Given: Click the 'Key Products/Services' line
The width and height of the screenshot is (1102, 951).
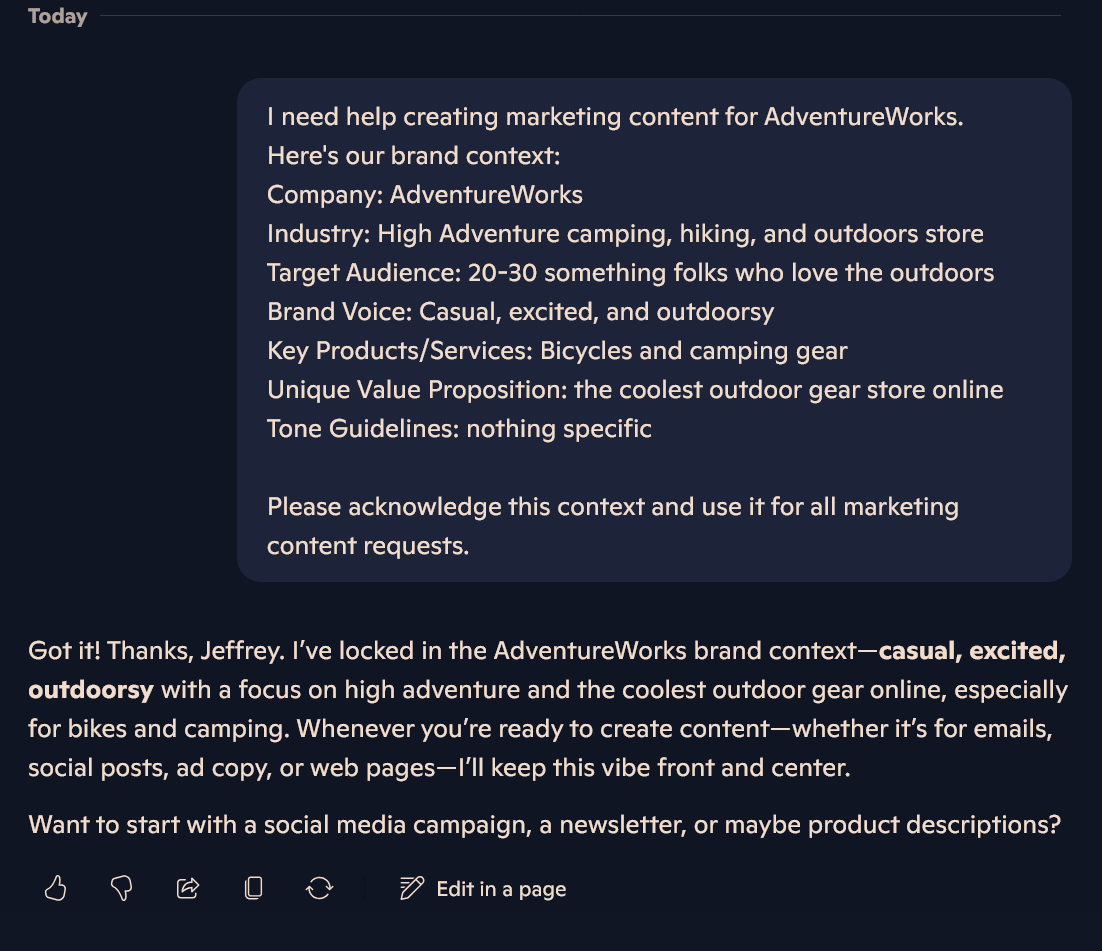Looking at the screenshot, I should pos(557,351).
